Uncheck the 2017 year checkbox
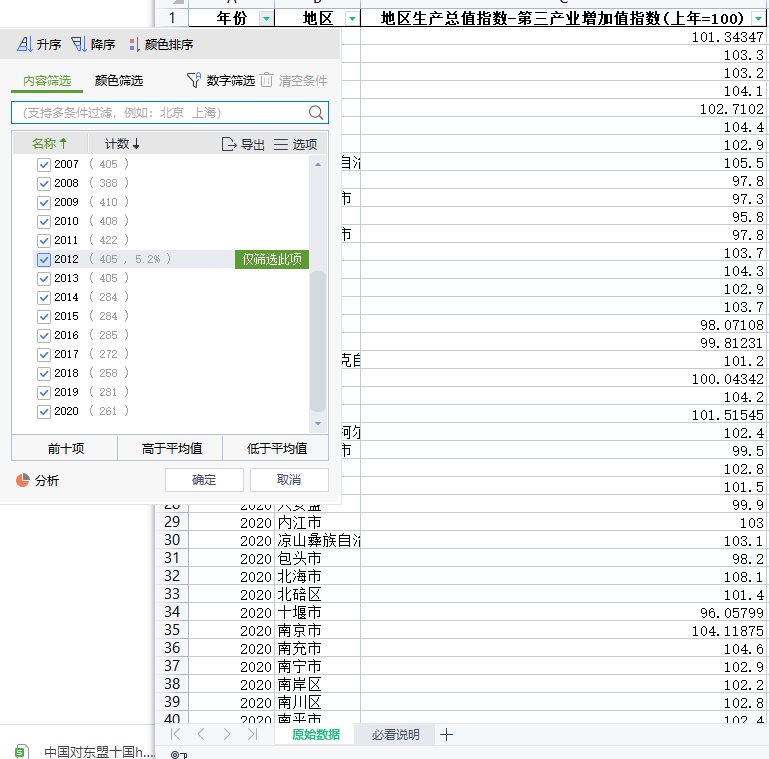769x759 pixels. 44,354
